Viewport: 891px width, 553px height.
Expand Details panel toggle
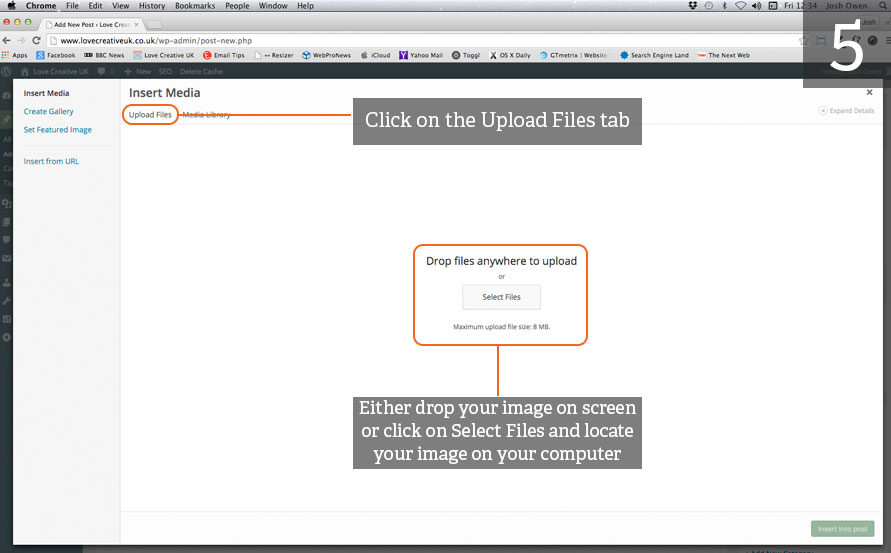[x=846, y=111]
